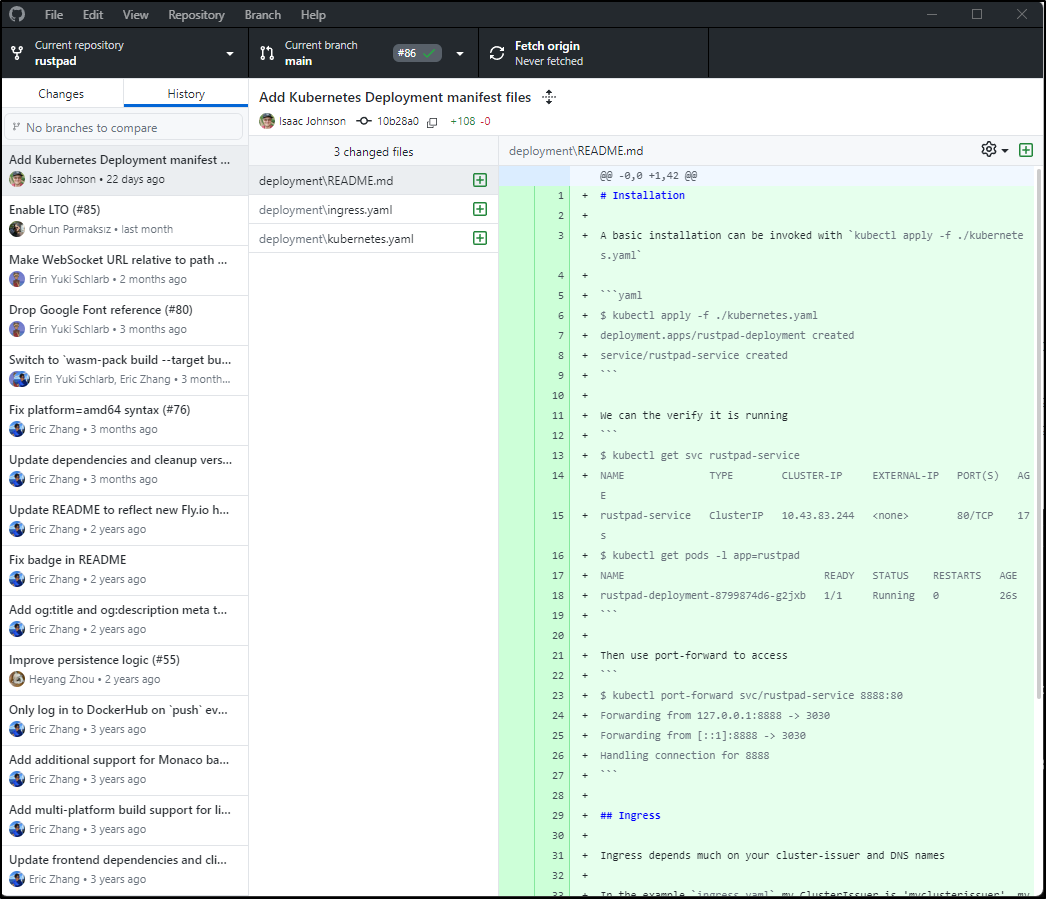Minimize the GitHub Desktop window

[932, 14]
